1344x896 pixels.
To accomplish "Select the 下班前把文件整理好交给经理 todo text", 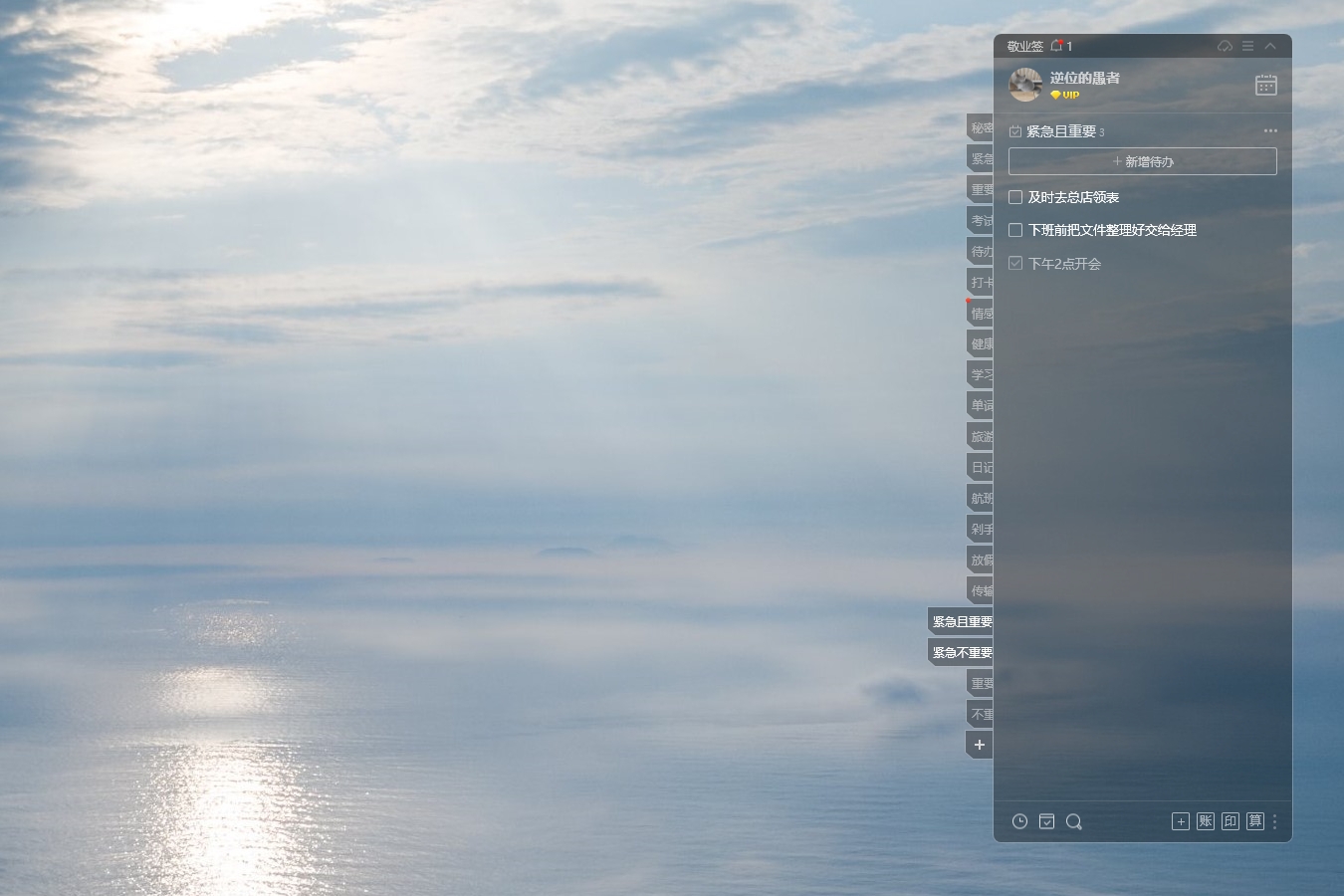I will [x=1112, y=230].
